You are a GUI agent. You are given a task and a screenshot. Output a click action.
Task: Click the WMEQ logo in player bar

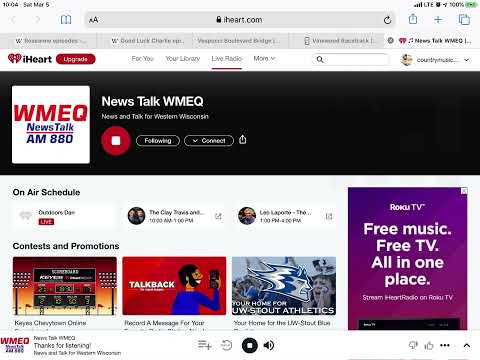(x=15, y=345)
